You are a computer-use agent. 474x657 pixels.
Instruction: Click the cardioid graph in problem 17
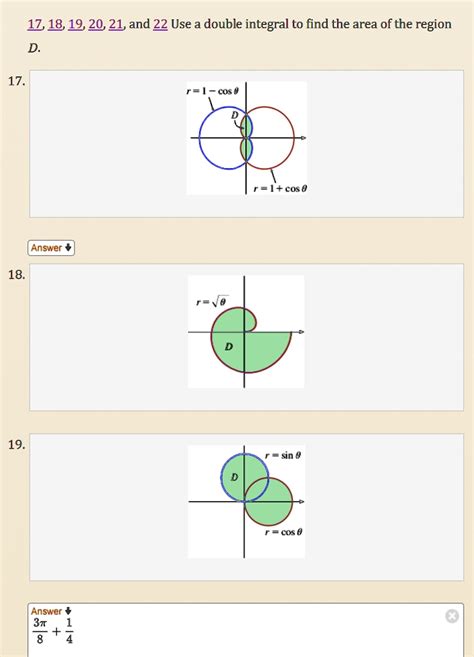246,138
